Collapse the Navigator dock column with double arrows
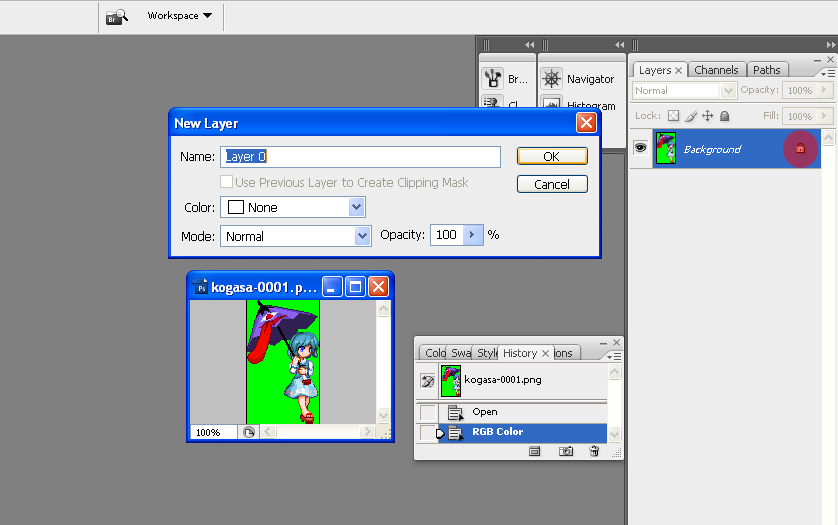 619,45
